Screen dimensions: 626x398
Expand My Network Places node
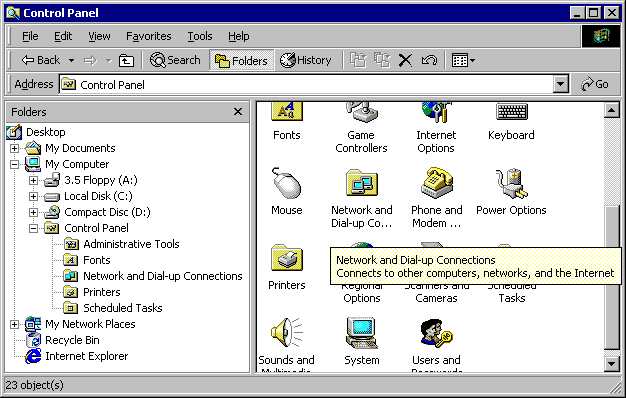point(14,324)
